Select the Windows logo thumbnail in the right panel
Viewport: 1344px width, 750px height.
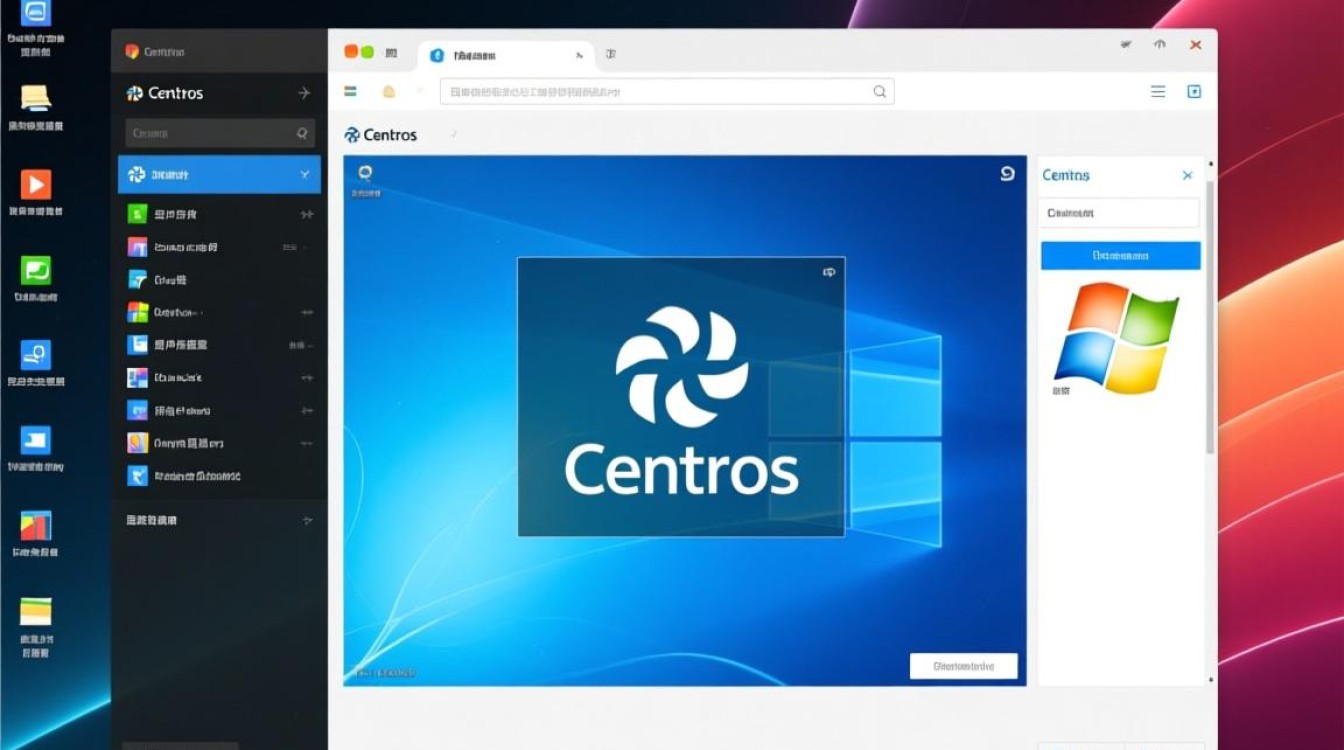[x=1115, y=337]
